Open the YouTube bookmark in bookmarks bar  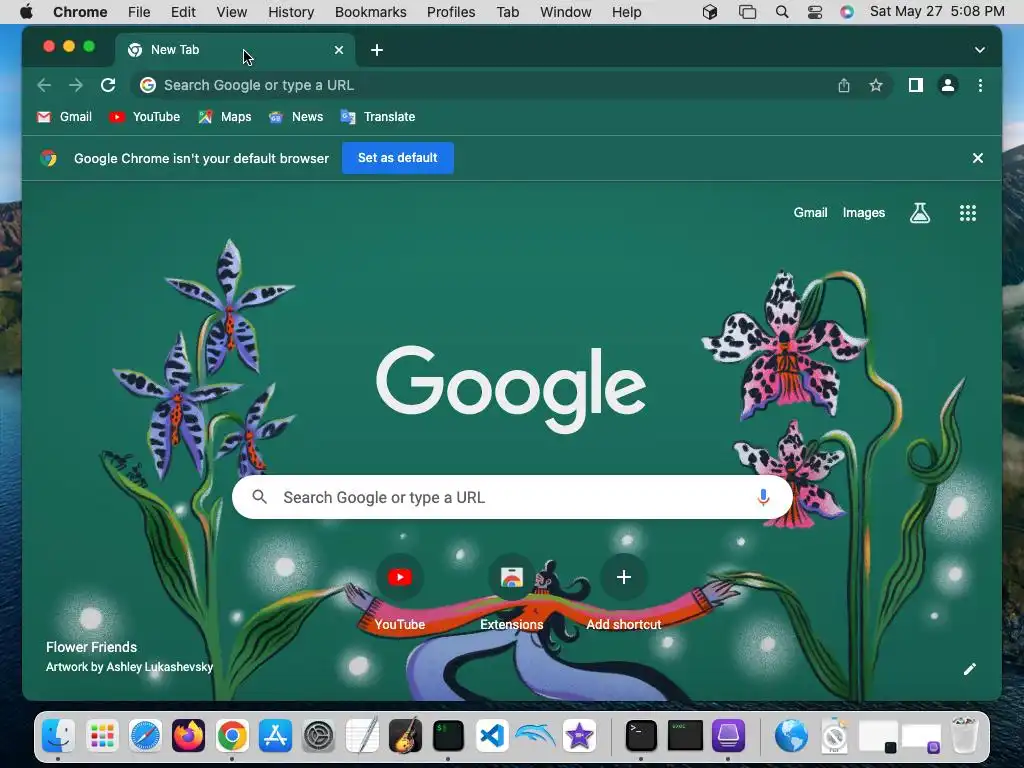(x=144, y=117)
